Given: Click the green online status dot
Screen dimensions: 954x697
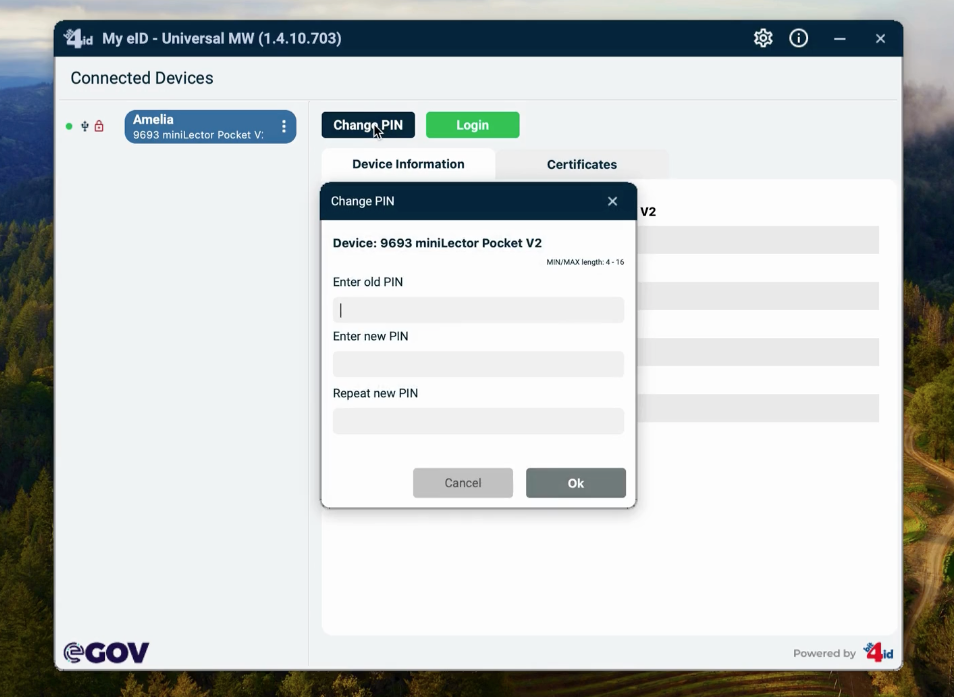Looking at the screenshot, I should (69, 127).
